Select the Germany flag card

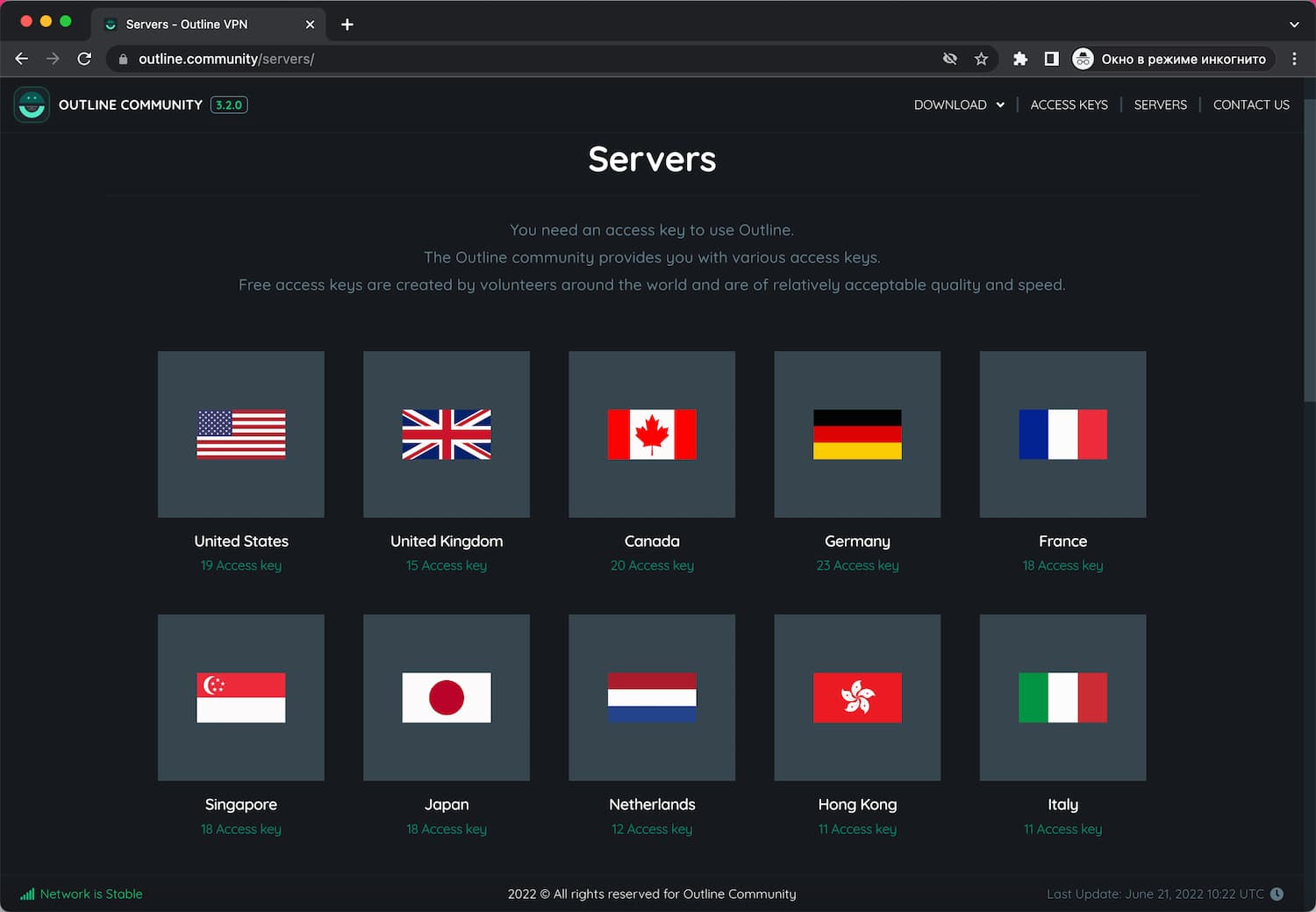857,434
